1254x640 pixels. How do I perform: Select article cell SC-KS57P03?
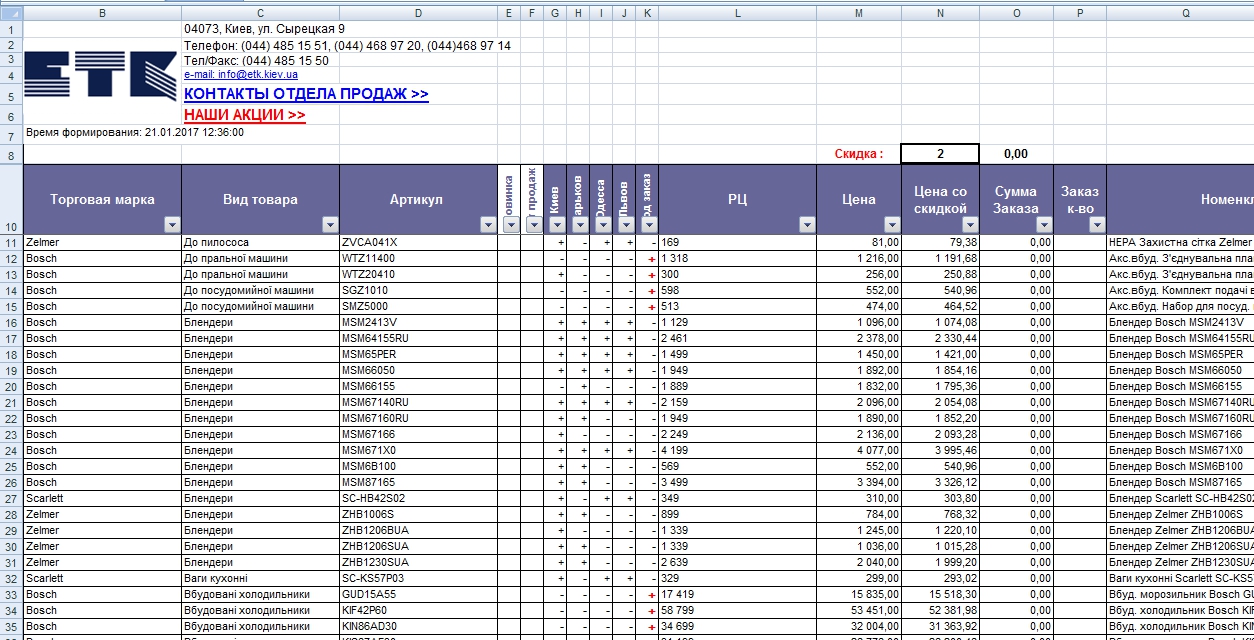[x=418, y=578]
